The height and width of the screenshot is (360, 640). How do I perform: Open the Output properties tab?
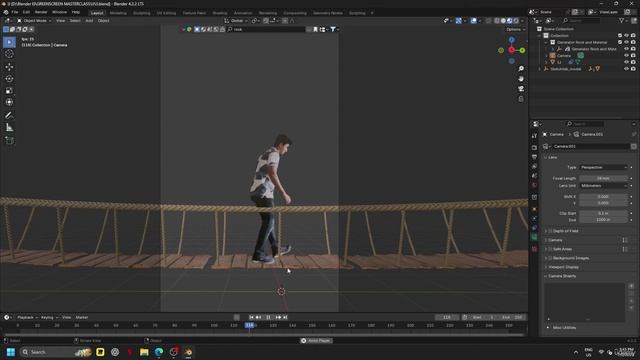534,157
